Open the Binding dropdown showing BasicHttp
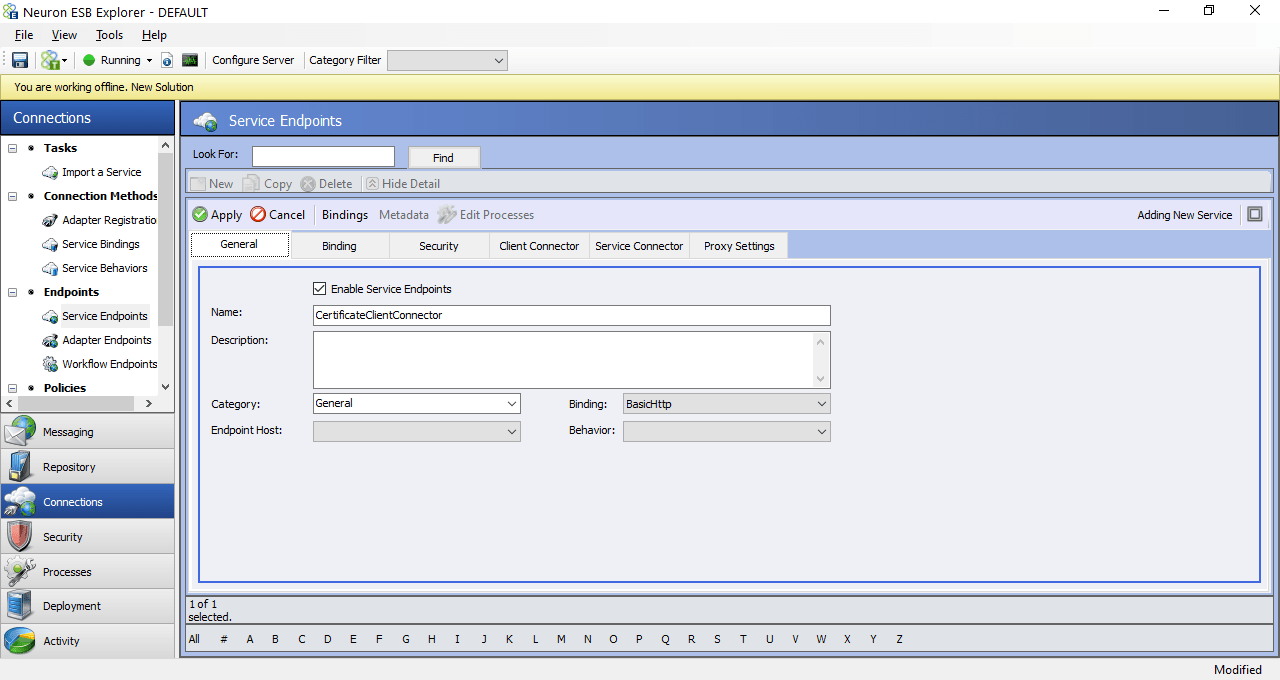This screenshot has height=680, width=1280. click(x=727, y=404)
